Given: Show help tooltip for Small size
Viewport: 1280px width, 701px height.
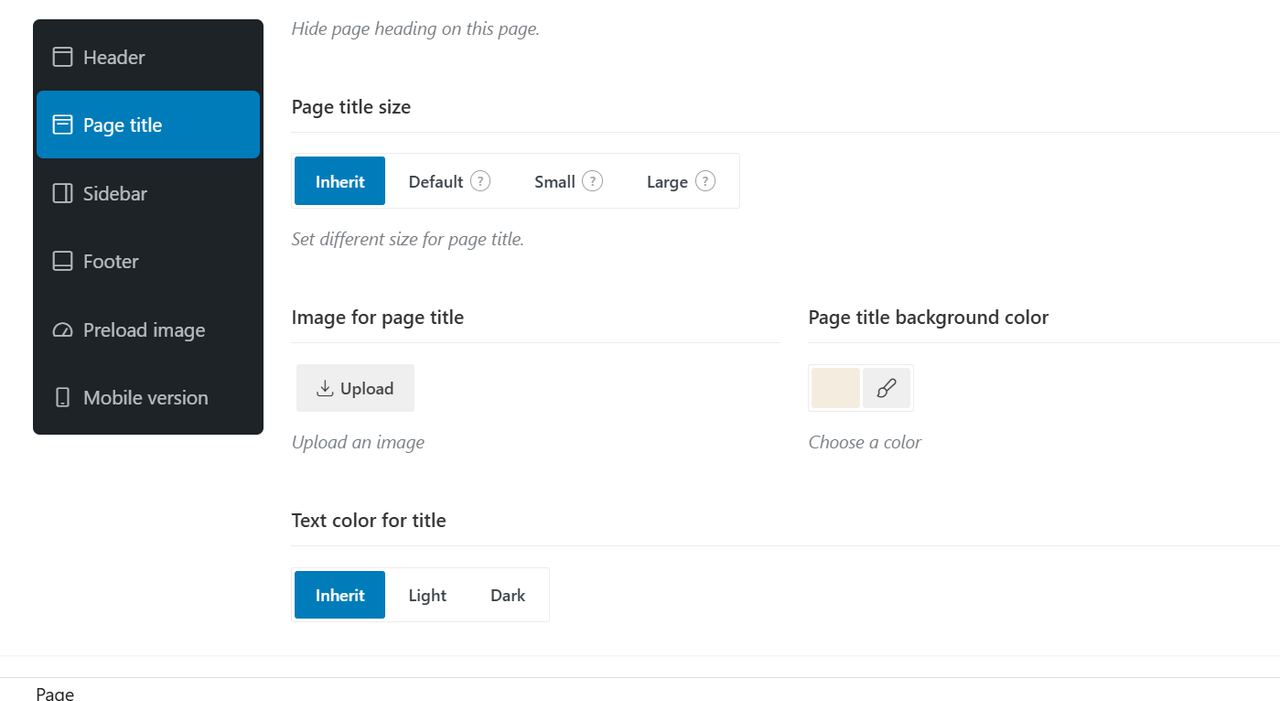Looking at the screenshot, I should (592, 181).
